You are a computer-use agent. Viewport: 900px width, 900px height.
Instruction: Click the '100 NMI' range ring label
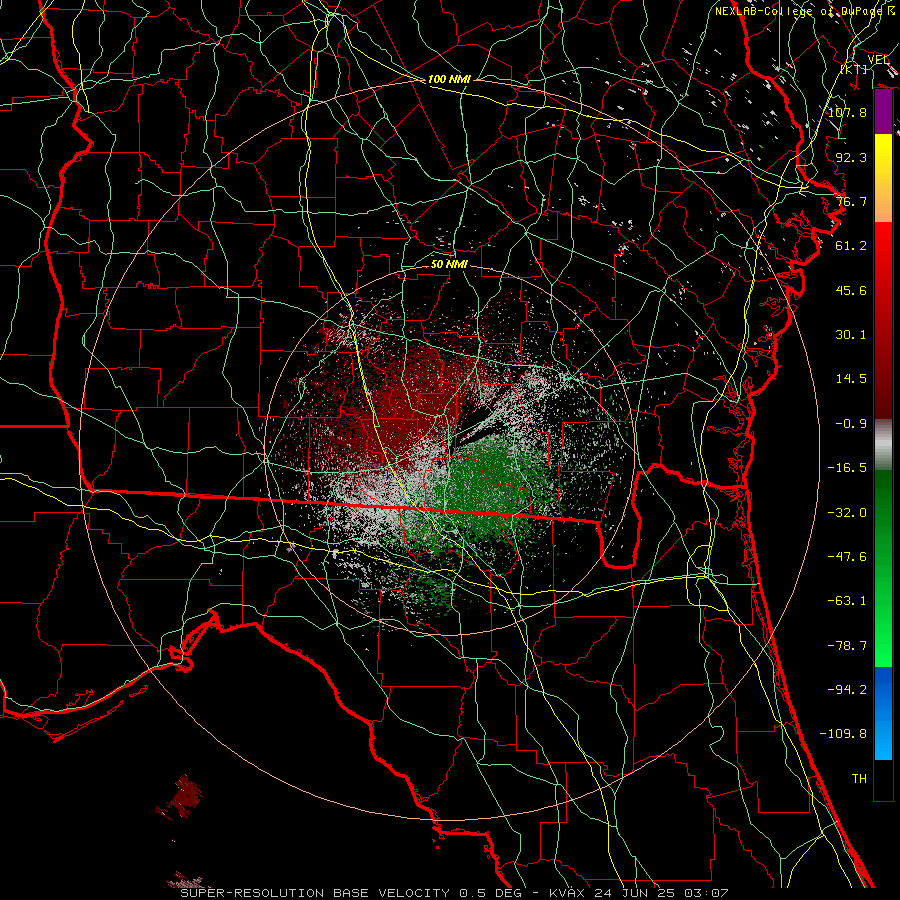449,79
